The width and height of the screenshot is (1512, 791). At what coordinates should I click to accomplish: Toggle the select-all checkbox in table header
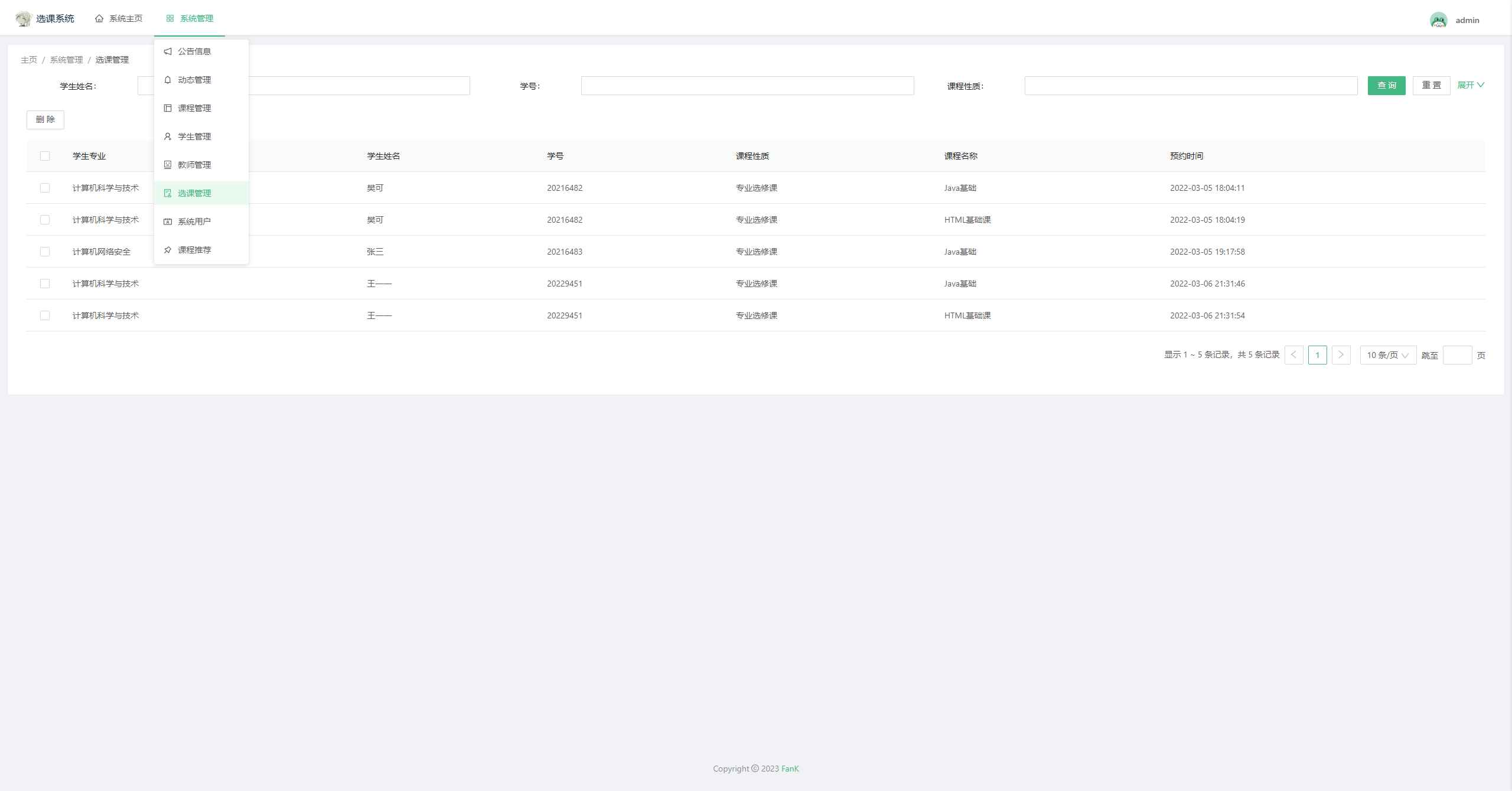tap(45, 156)
